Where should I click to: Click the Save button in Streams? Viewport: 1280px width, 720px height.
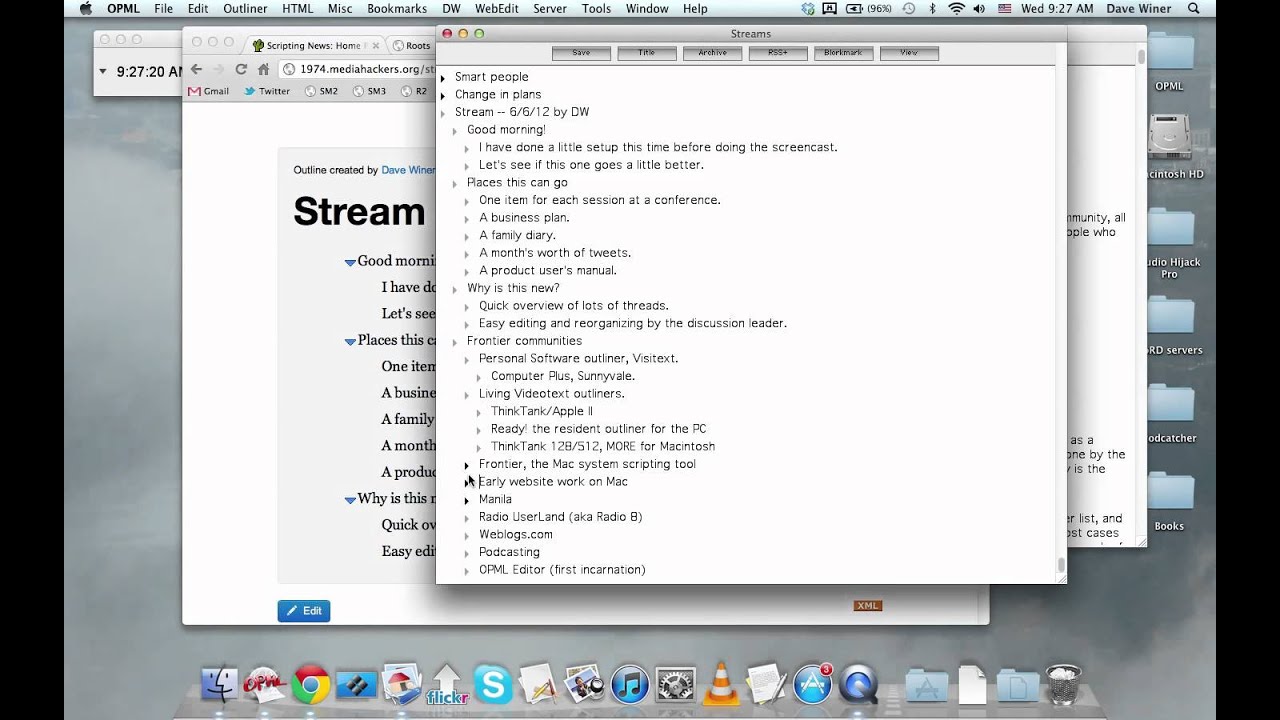tap(581, 53)
